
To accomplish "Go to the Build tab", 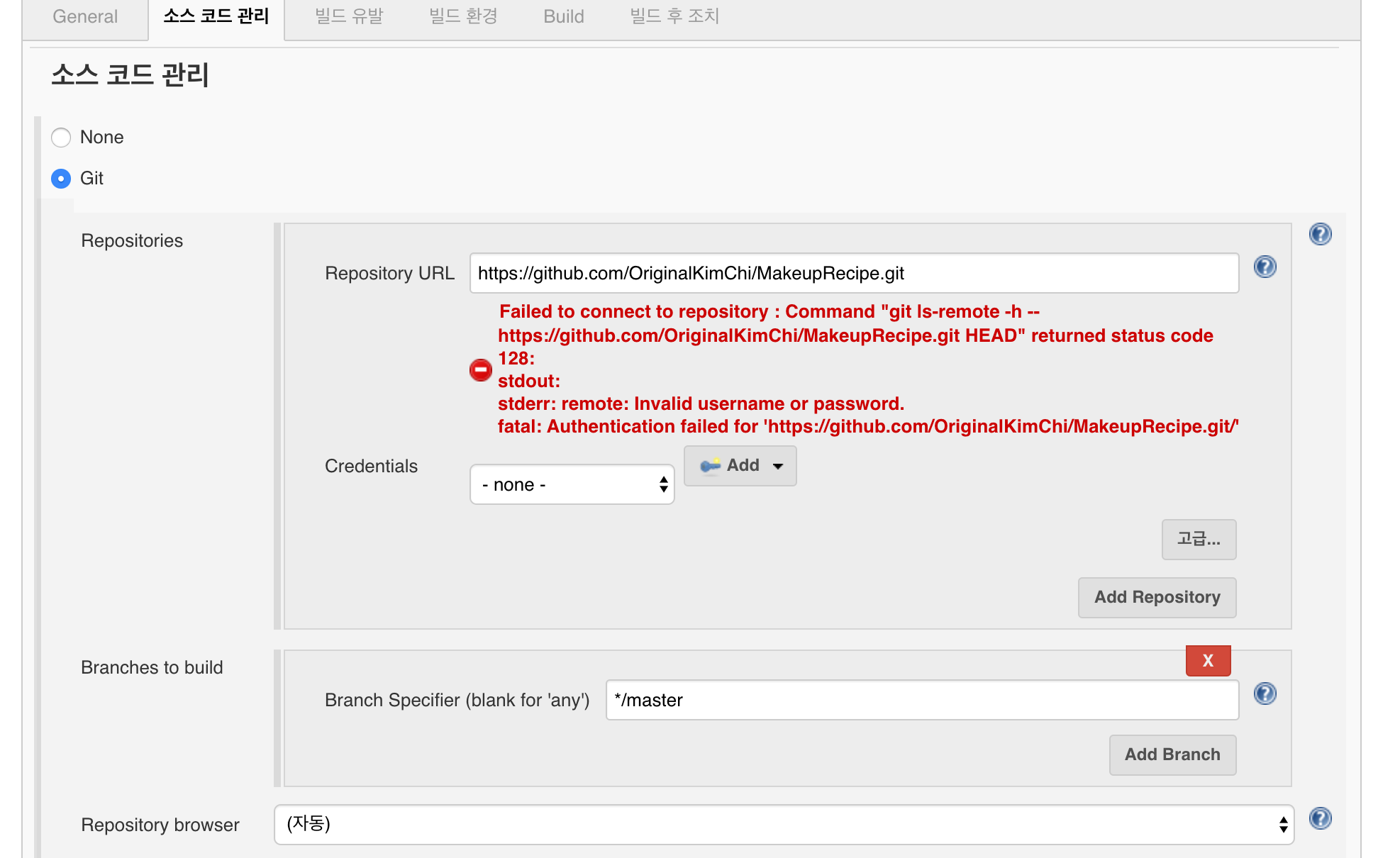I will coord(563,17).
